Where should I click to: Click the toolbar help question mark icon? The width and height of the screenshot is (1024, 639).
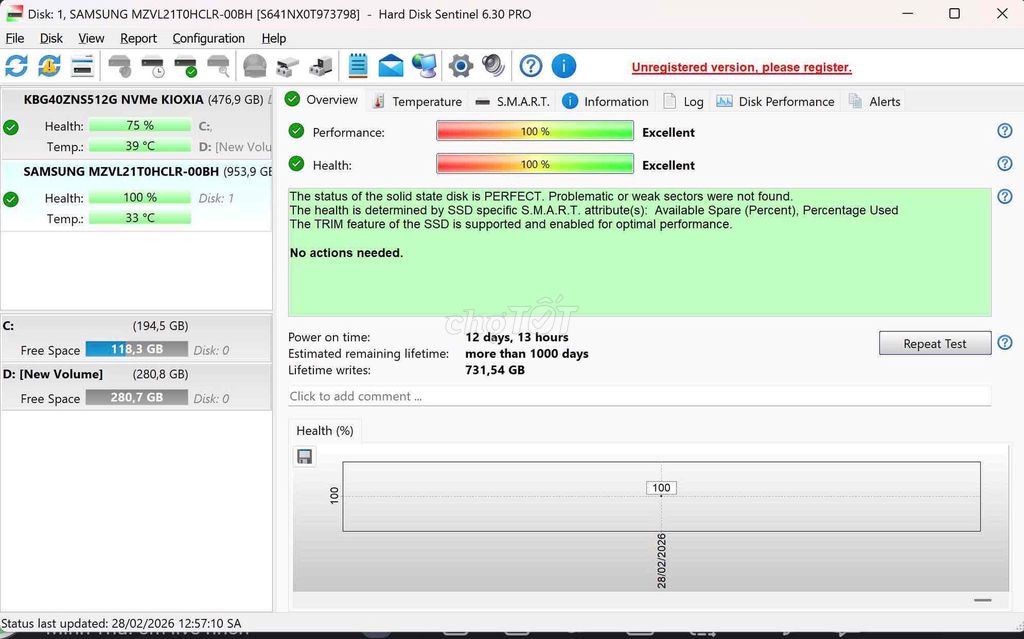531,67
